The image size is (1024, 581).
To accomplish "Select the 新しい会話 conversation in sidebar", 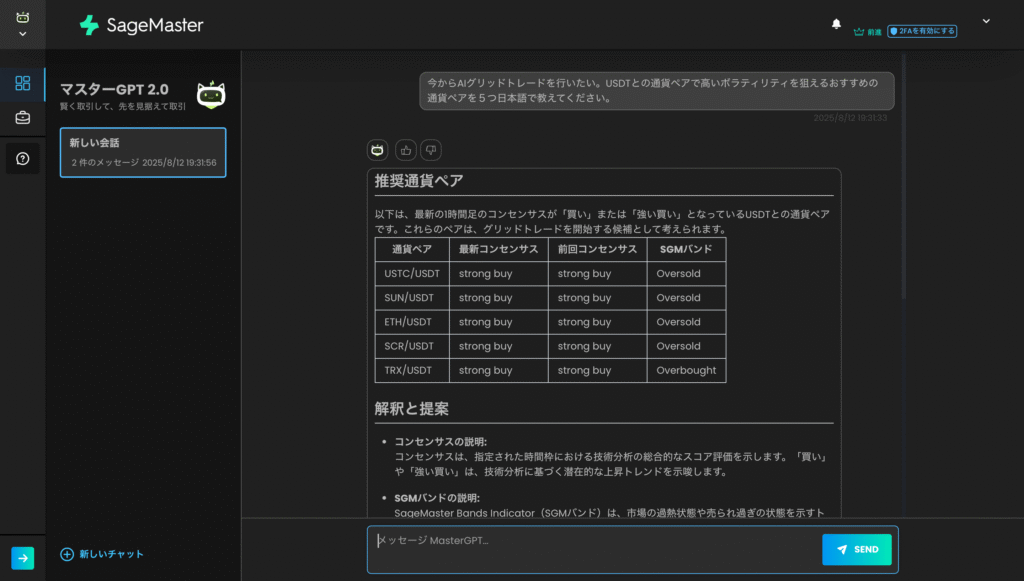I will pos(142,152).
